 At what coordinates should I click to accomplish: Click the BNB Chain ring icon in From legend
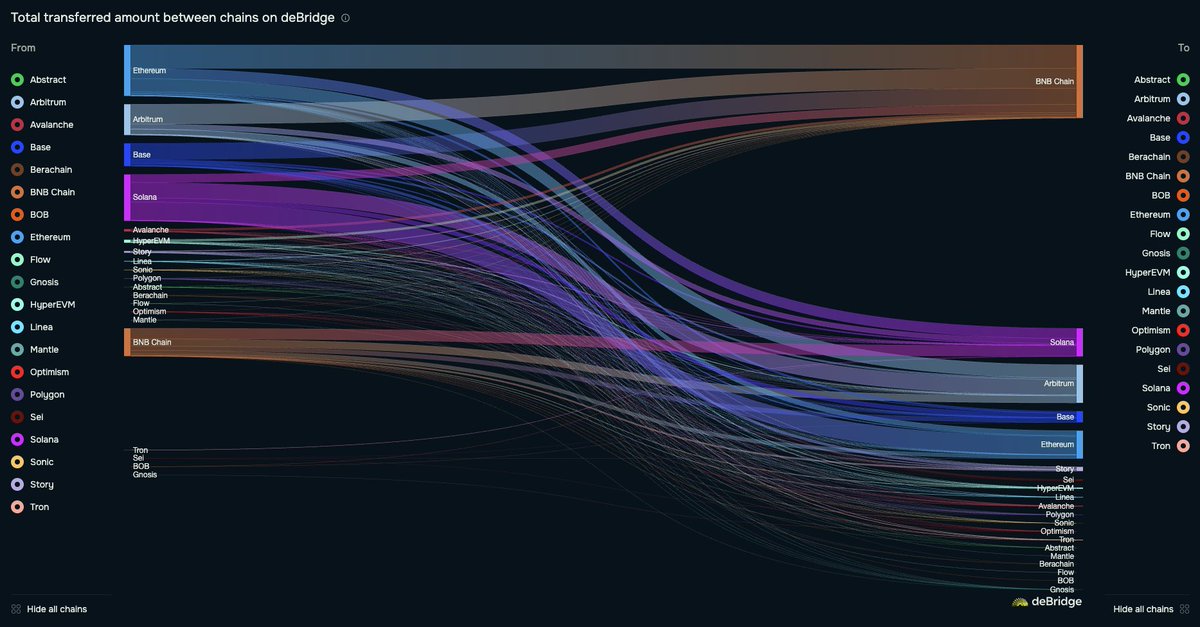click(x=17, y=192)
